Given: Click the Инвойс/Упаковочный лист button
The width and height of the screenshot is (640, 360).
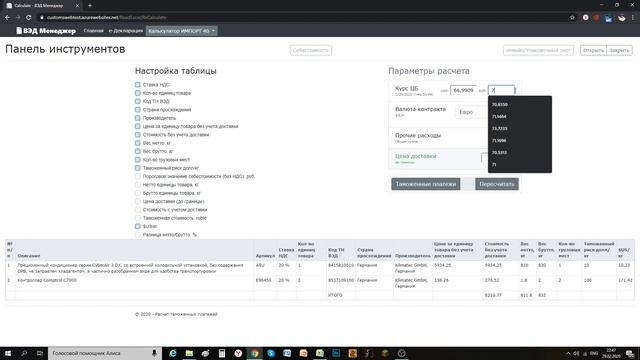Looking at the screenshot, I should click(x=538, y=50).
